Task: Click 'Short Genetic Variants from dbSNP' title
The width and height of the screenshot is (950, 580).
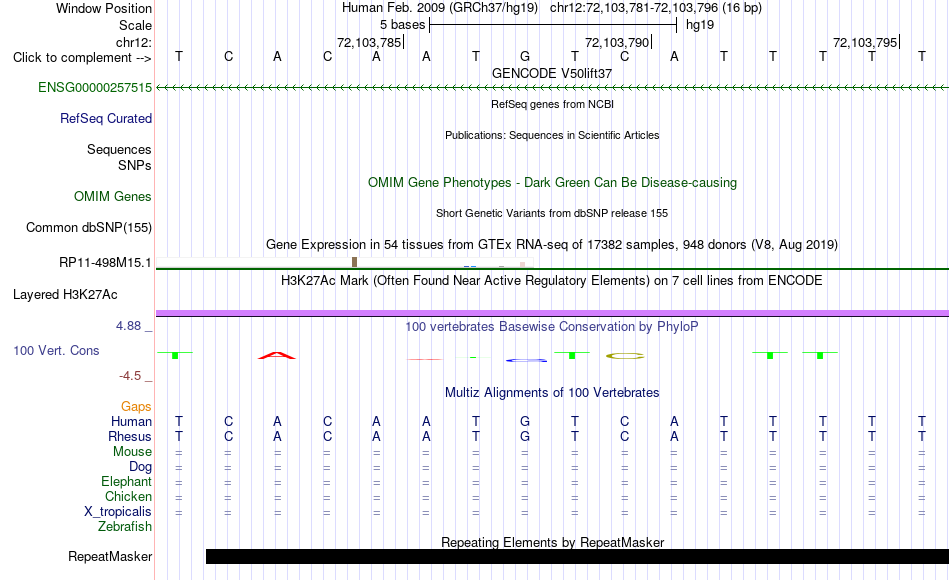Action: point(552,213)
